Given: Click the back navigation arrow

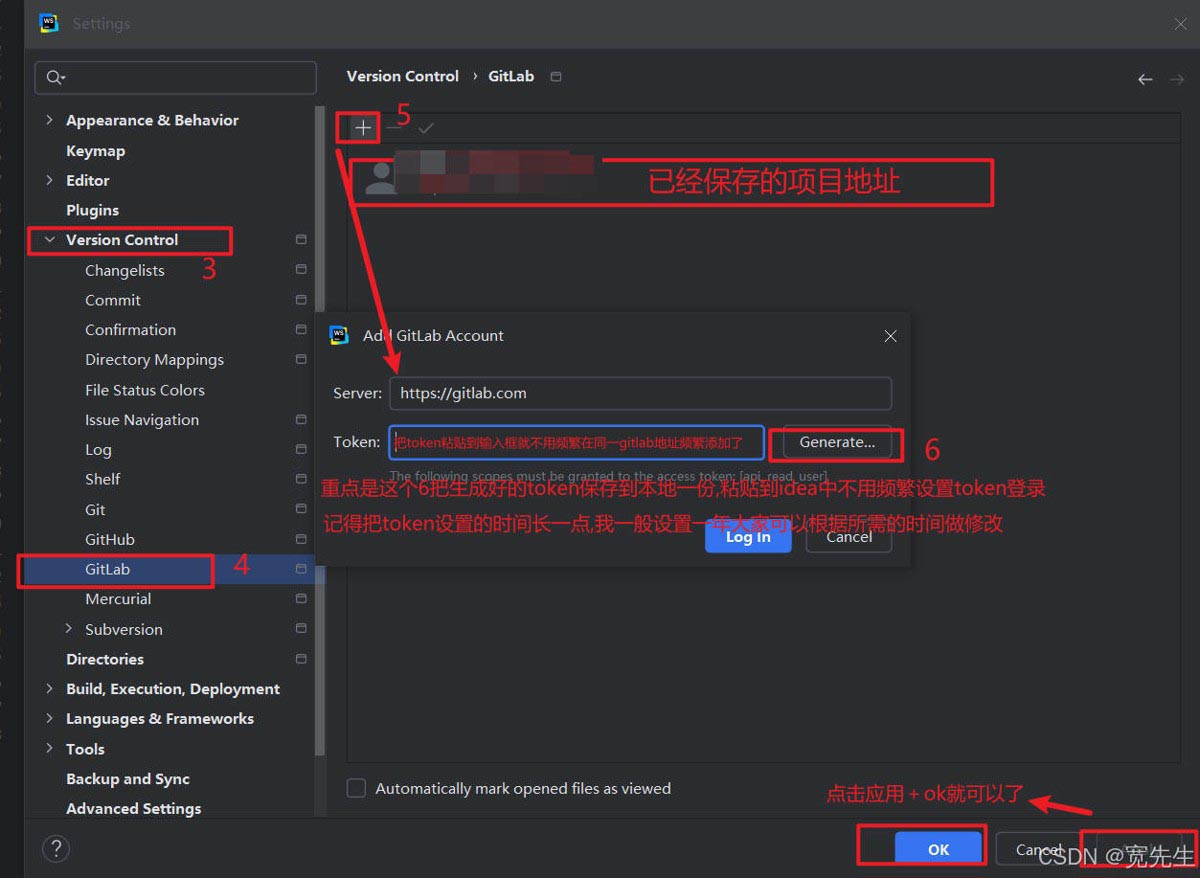Looking at the screenshot, I should (1145, 79).
